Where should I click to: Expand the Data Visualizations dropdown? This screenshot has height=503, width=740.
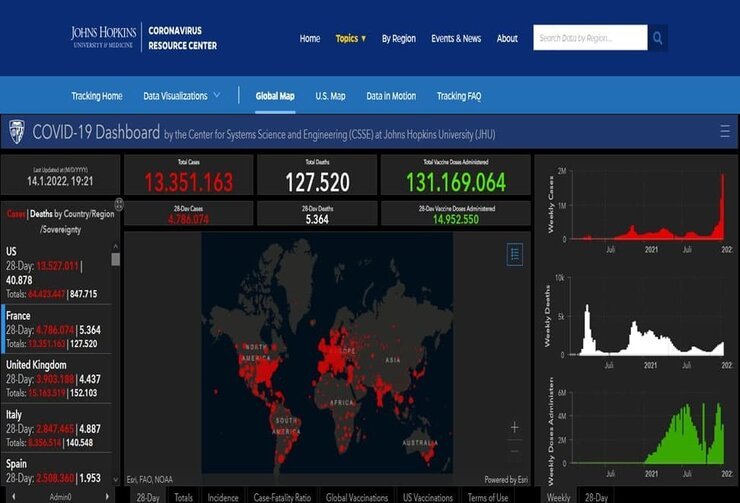point(182,96)
